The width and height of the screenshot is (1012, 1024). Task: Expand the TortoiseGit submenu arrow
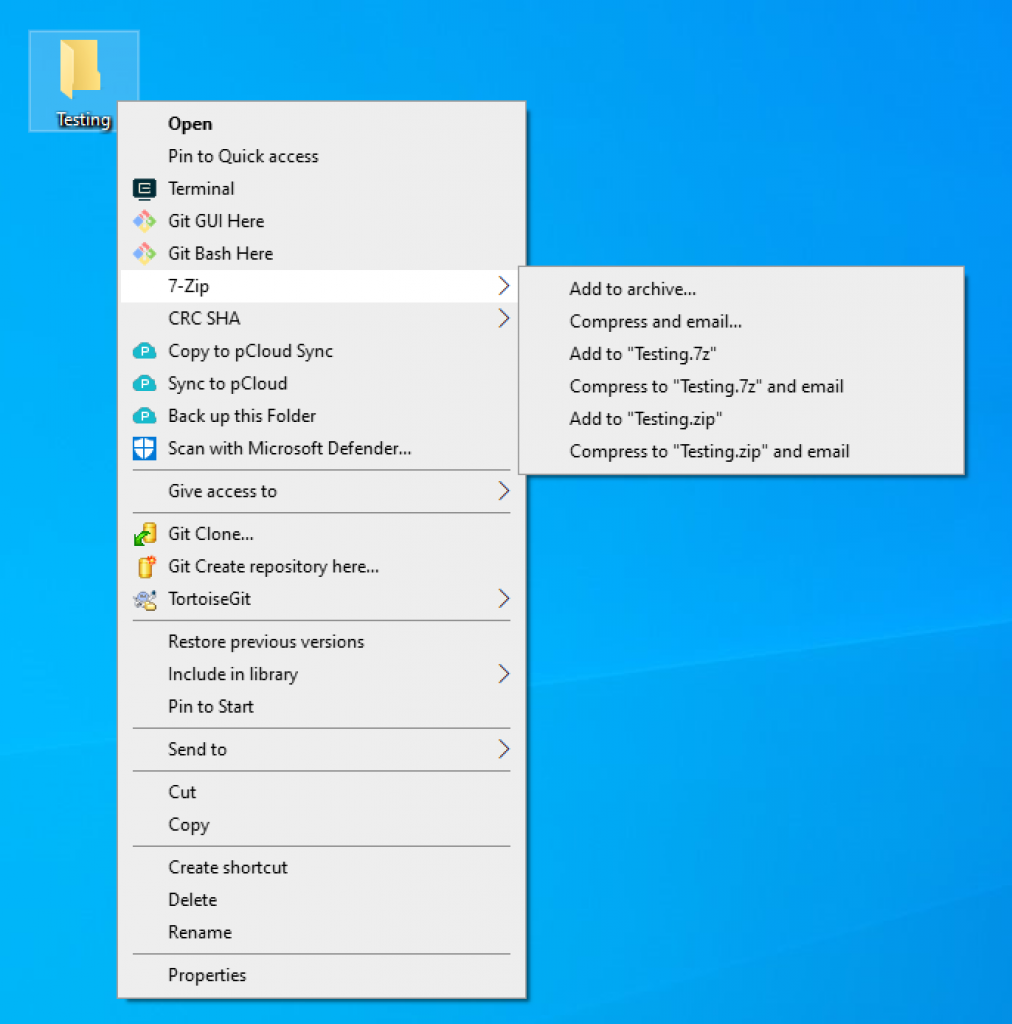tap(503, 599)
